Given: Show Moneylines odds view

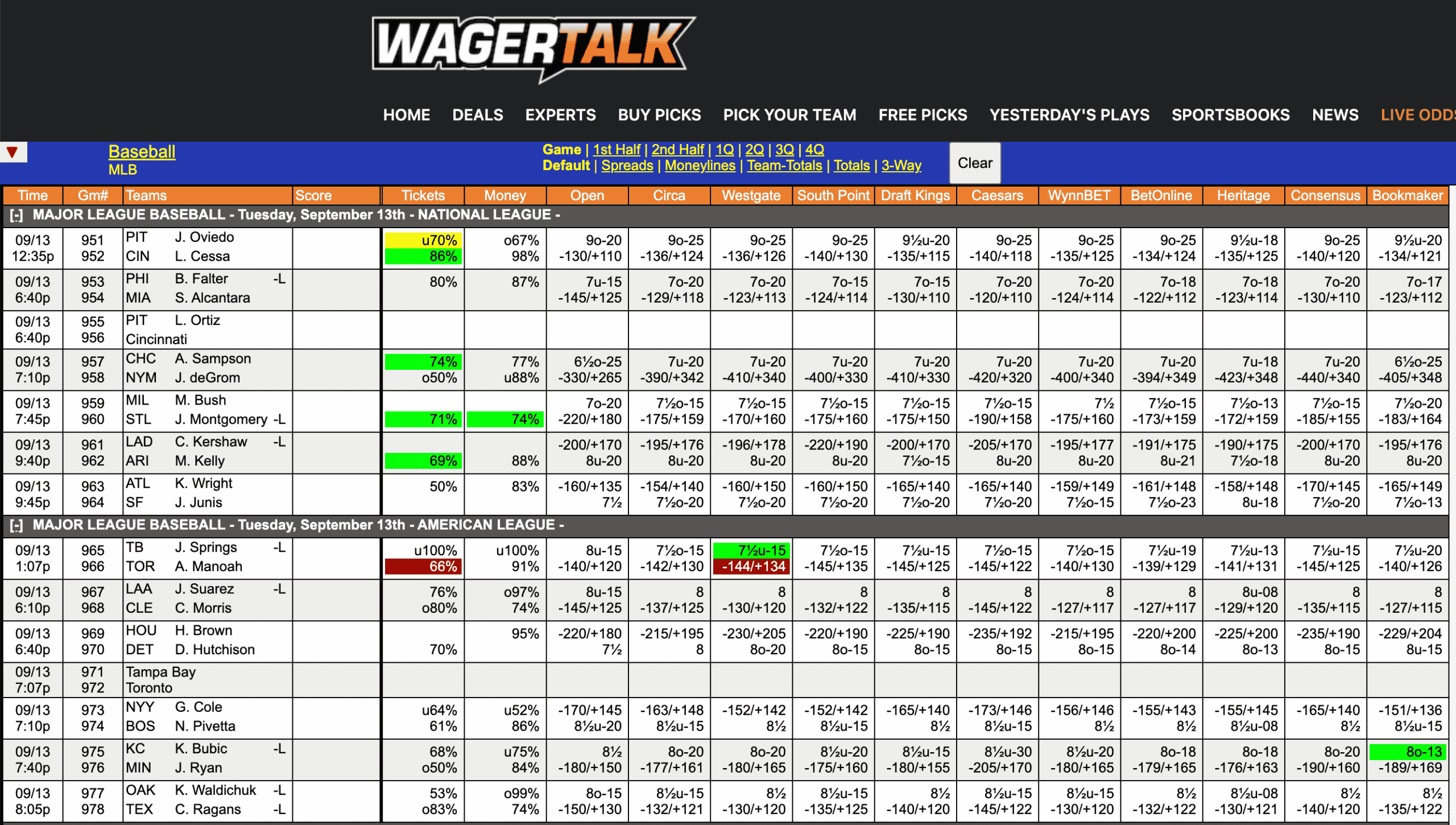Looking at the screenshot, I should [x=700, y=166].
